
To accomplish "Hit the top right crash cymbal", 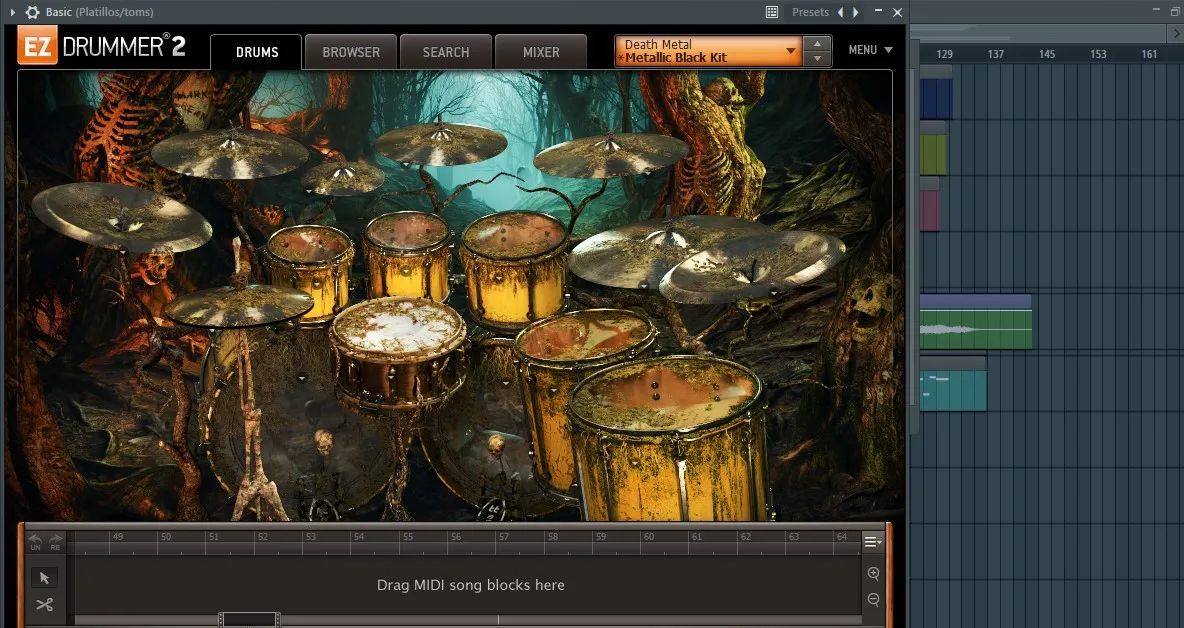I will click(610, 155).
